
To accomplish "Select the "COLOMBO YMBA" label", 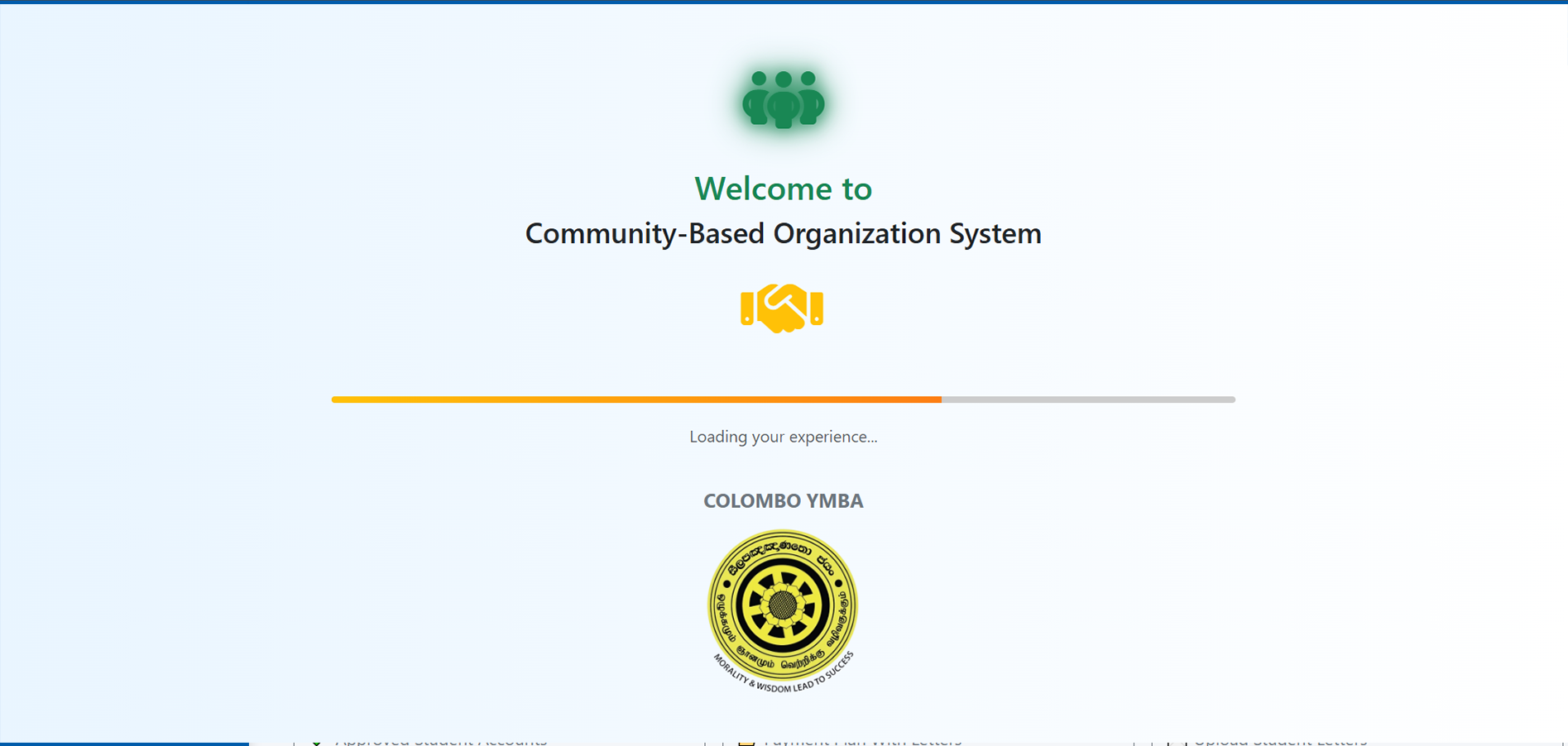I will coord(783,501).
